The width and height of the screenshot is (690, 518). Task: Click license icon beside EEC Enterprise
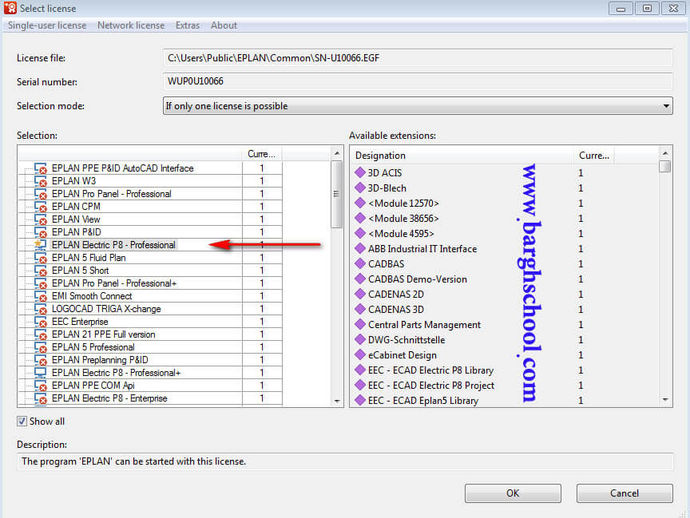41,322
